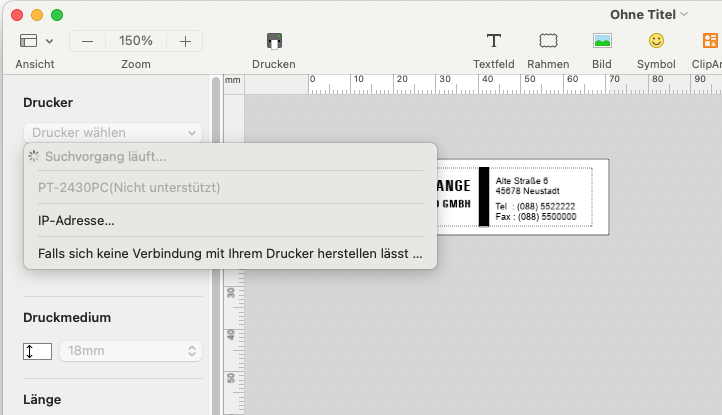This screenshot has height=415, width=722.
Task: Click the Suchvorgang läuft... status entry
Action: [230, 157]
